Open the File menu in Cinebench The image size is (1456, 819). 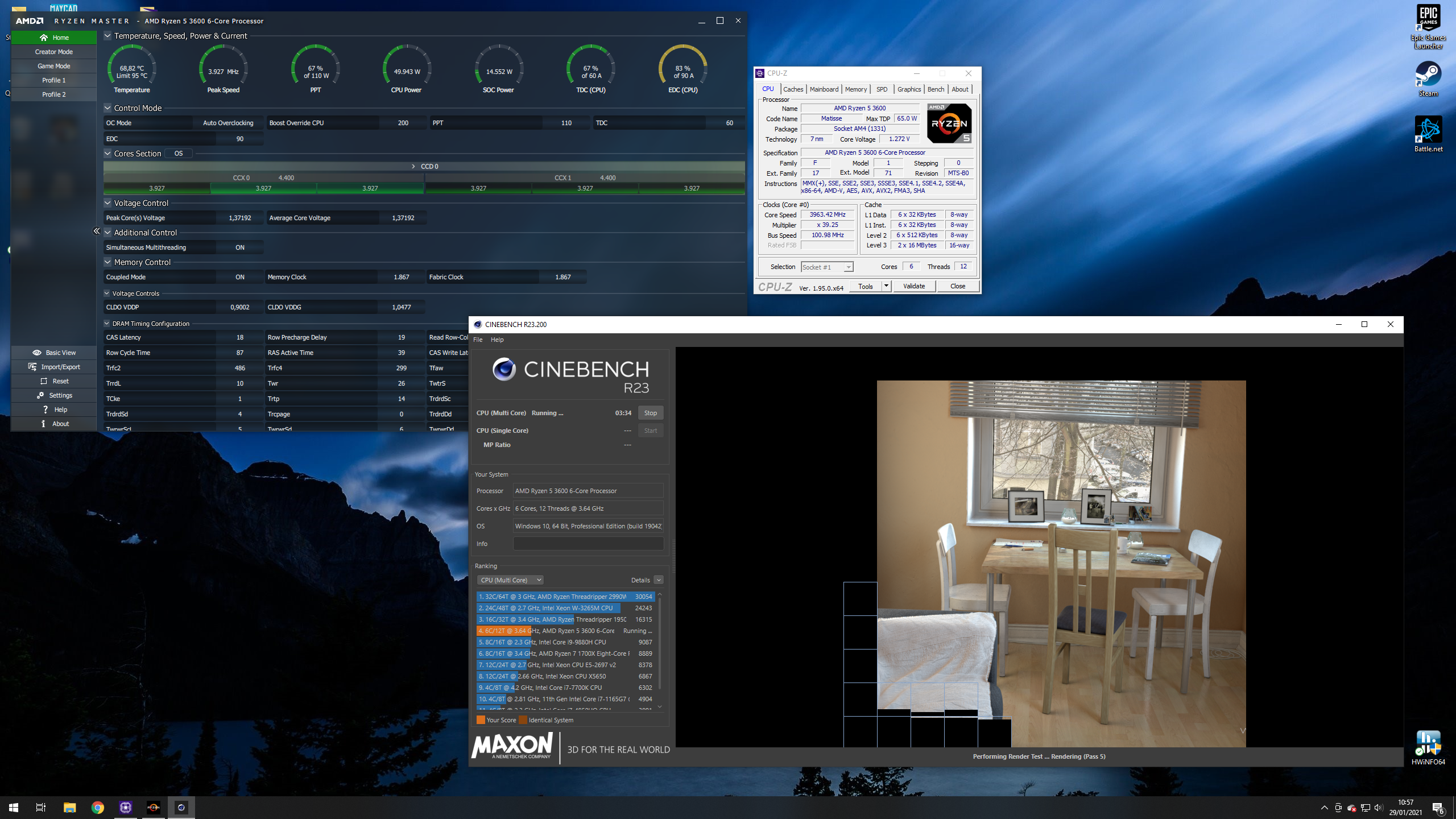(478, 340)
